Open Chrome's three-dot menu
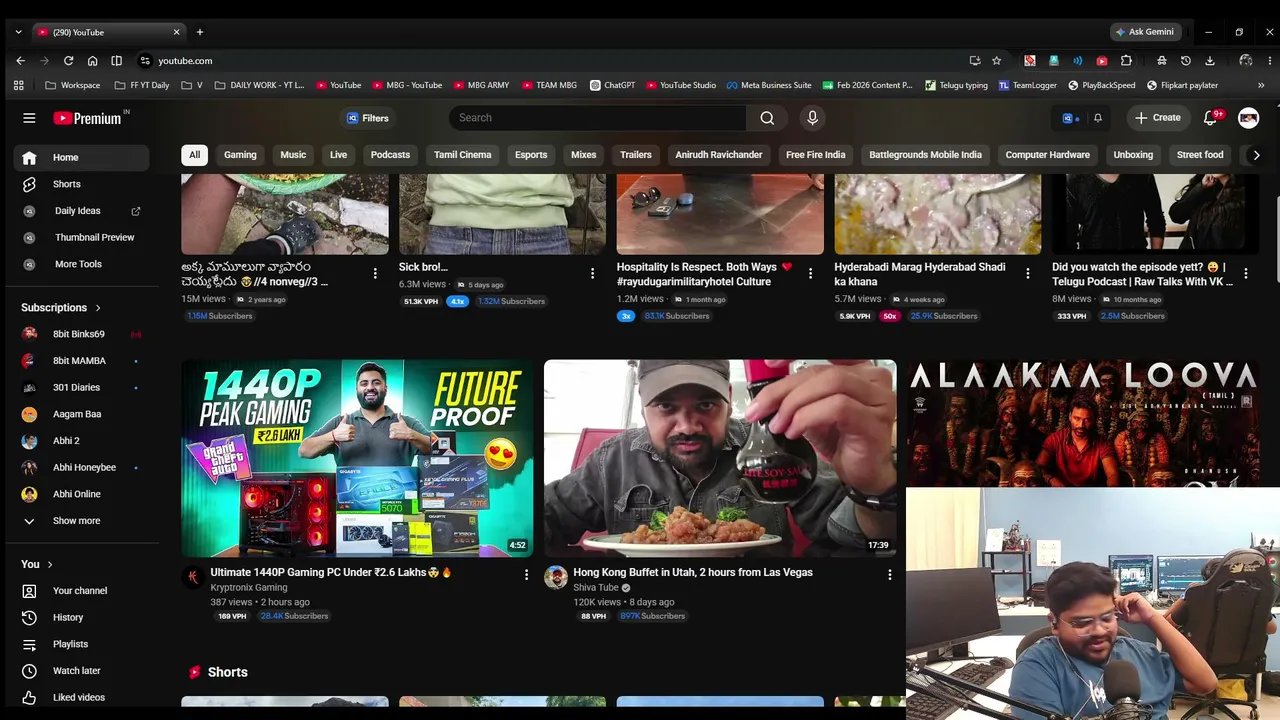The image size is (1280, 720). [1268, 61]
